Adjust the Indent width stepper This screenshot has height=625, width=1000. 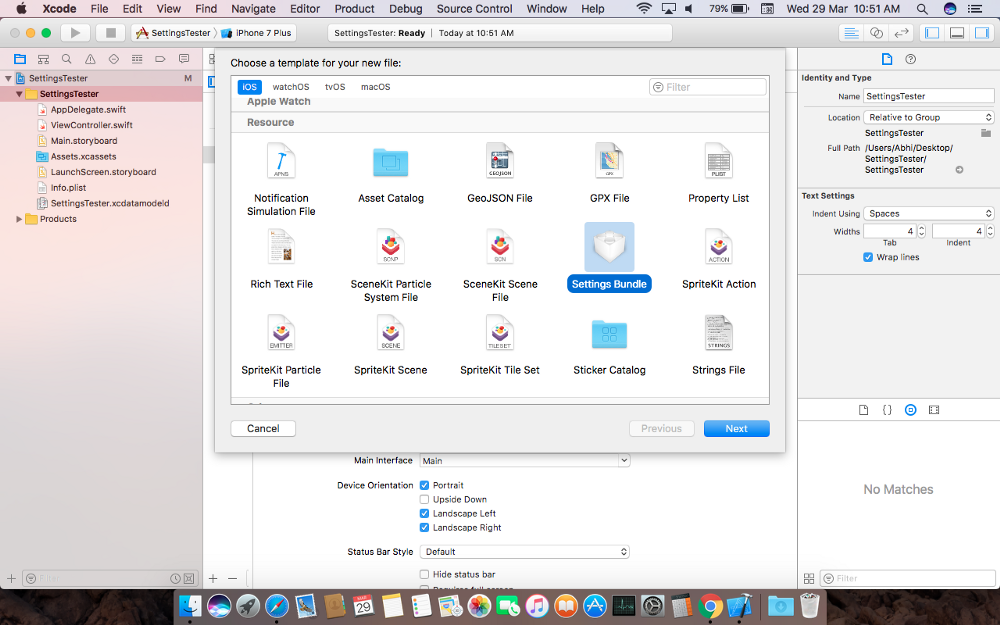pyautogui.click(x=990, y=232)
